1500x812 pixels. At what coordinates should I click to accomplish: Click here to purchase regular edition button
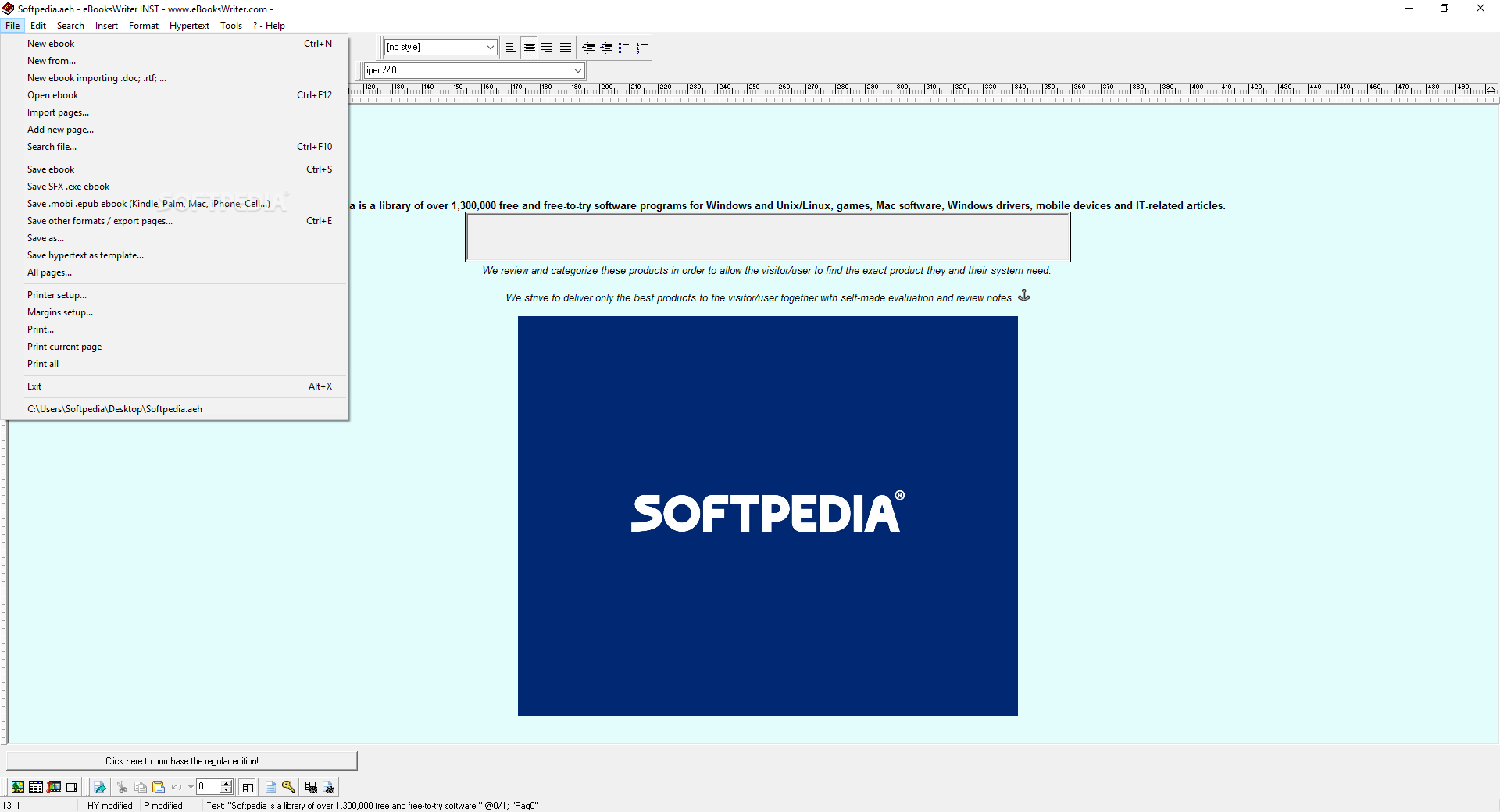pos(182,761)
